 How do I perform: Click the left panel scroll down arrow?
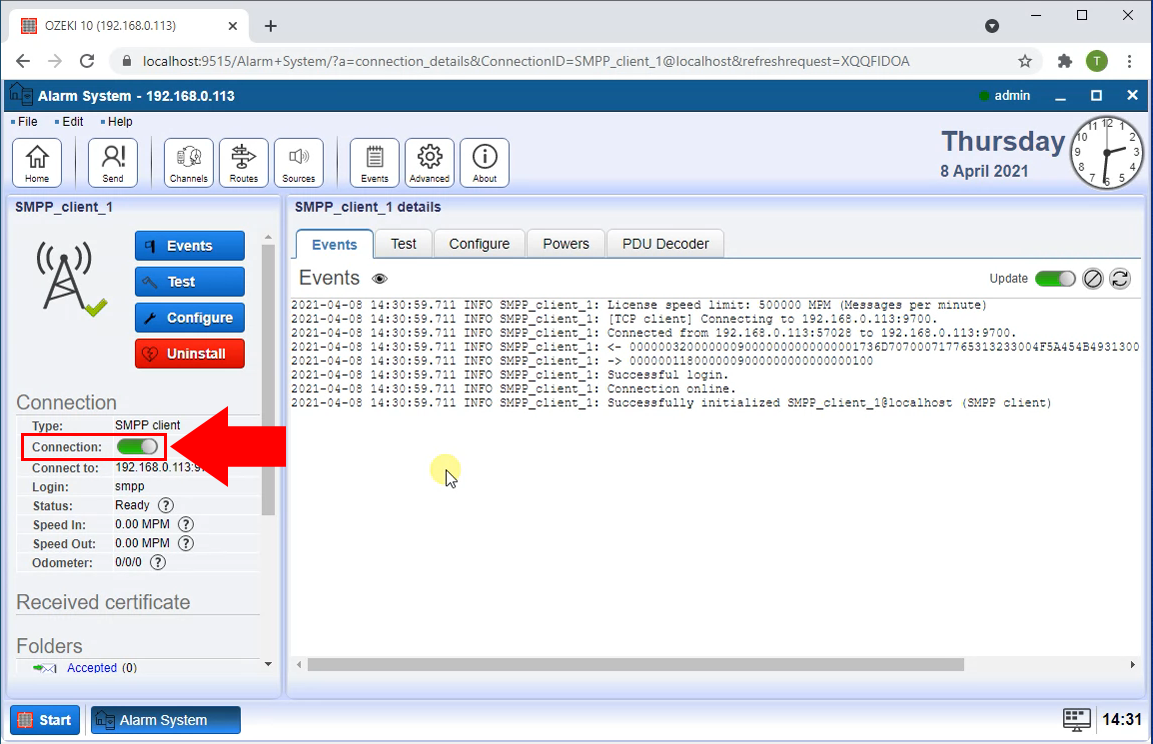[268, 664]
